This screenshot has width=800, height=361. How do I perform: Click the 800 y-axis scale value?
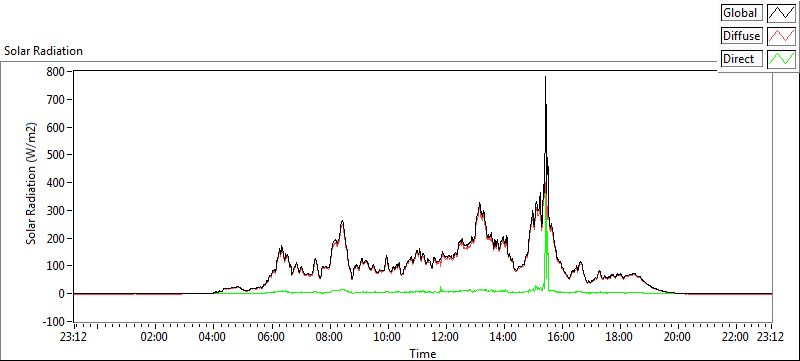pyautogui.click(x=56, y=72)
